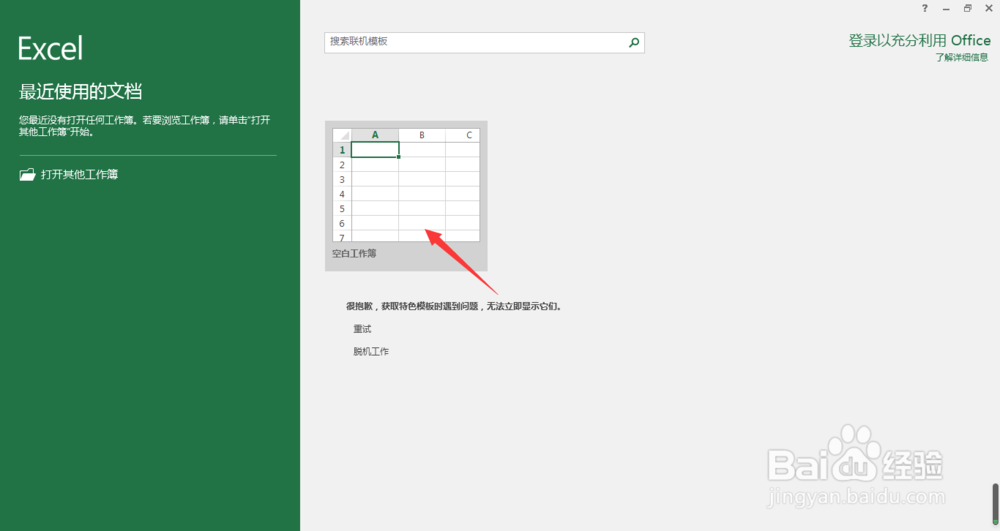Open the 了解详细信息 learn more link
The image size is (1000, 531).
click(x=962, y=57)
